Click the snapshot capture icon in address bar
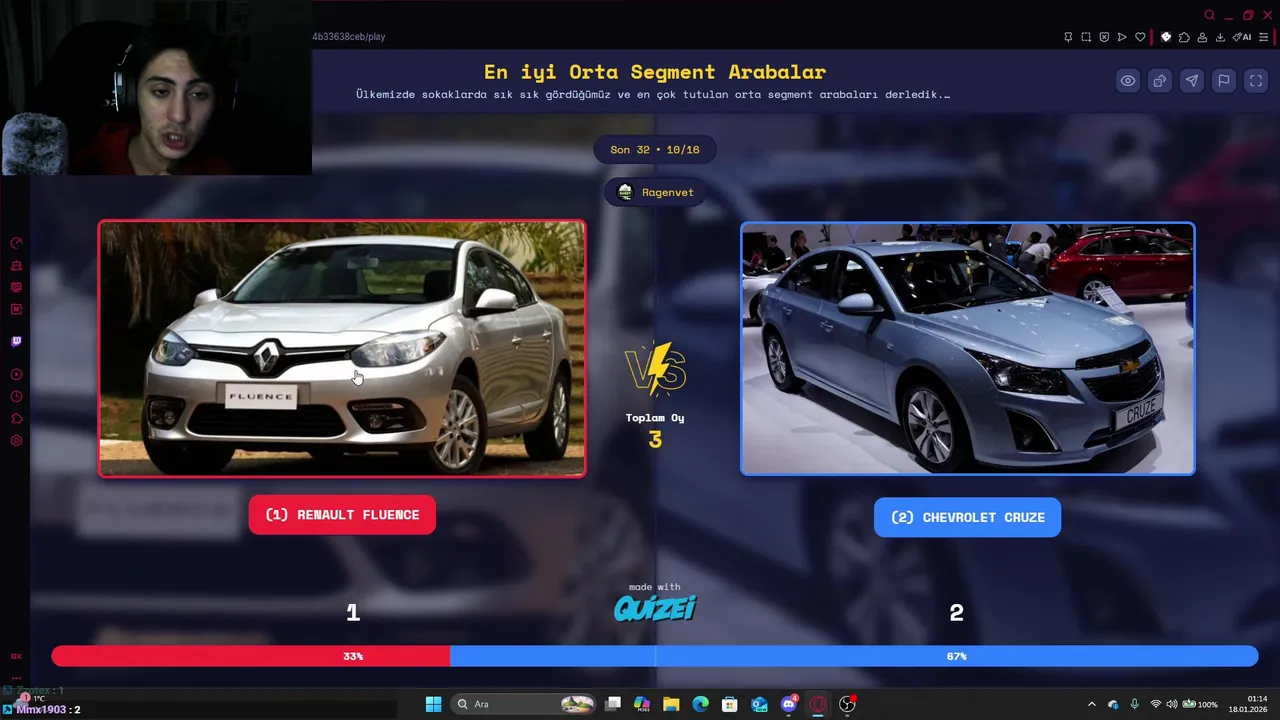 pyautogui.click(x=1086, y=37)
